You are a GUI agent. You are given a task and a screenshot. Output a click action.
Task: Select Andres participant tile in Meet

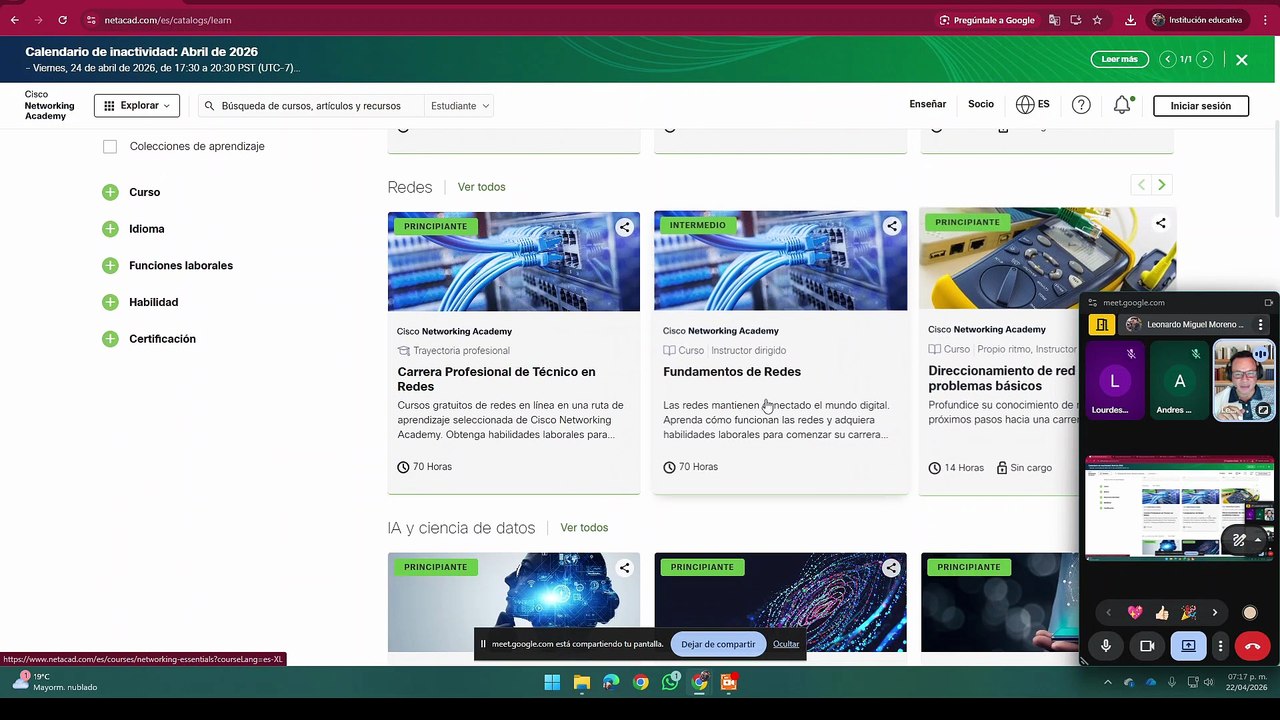[1179, 381]
